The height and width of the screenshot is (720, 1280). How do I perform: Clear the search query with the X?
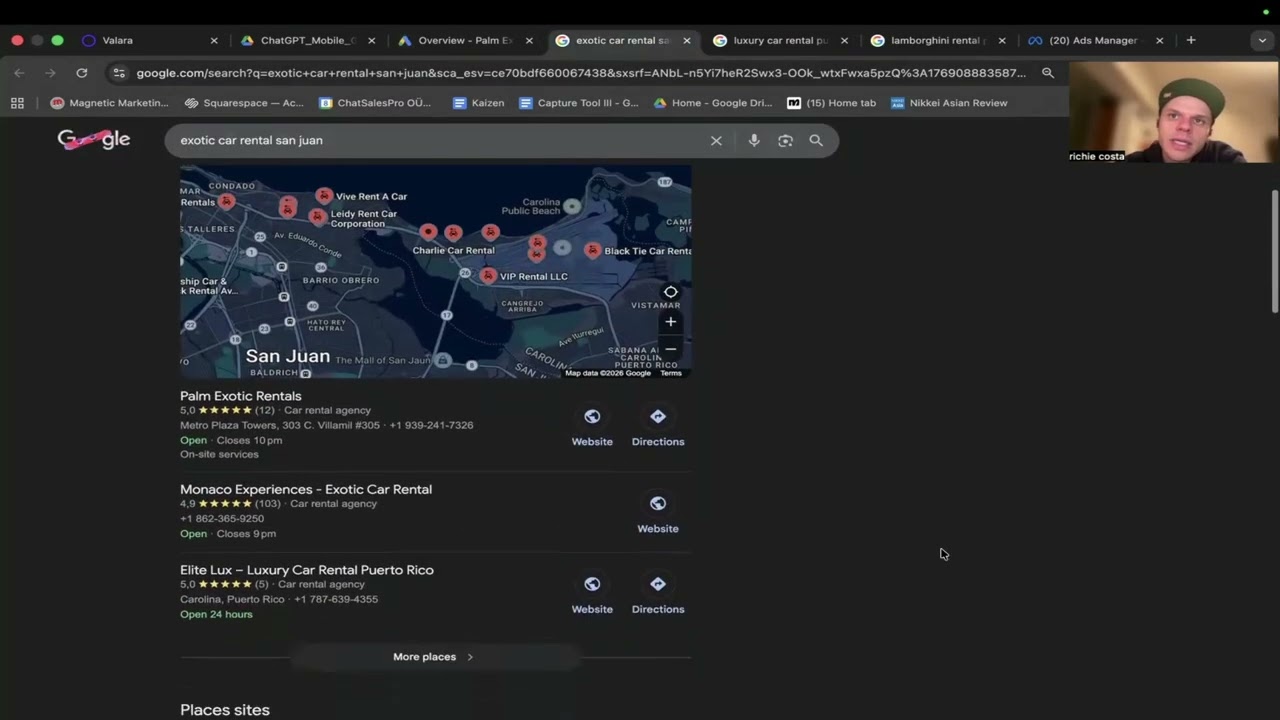coord(716,141)
